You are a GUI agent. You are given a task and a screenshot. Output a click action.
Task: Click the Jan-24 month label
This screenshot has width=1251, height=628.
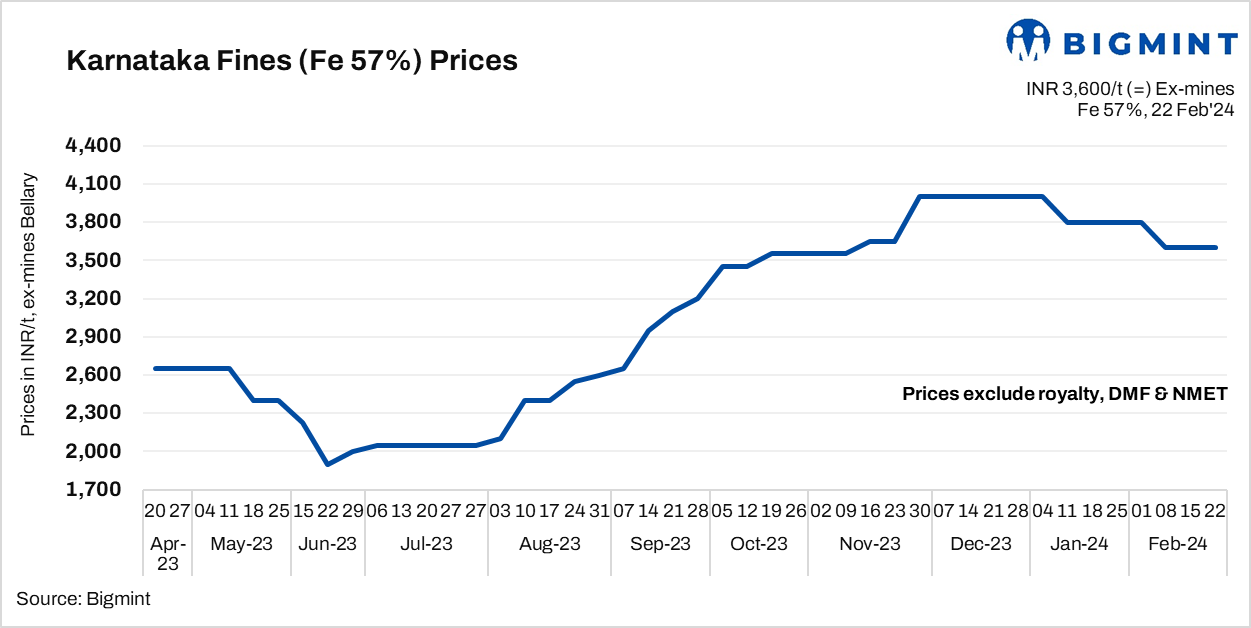pyautogui.click(x=1079, y=544)
